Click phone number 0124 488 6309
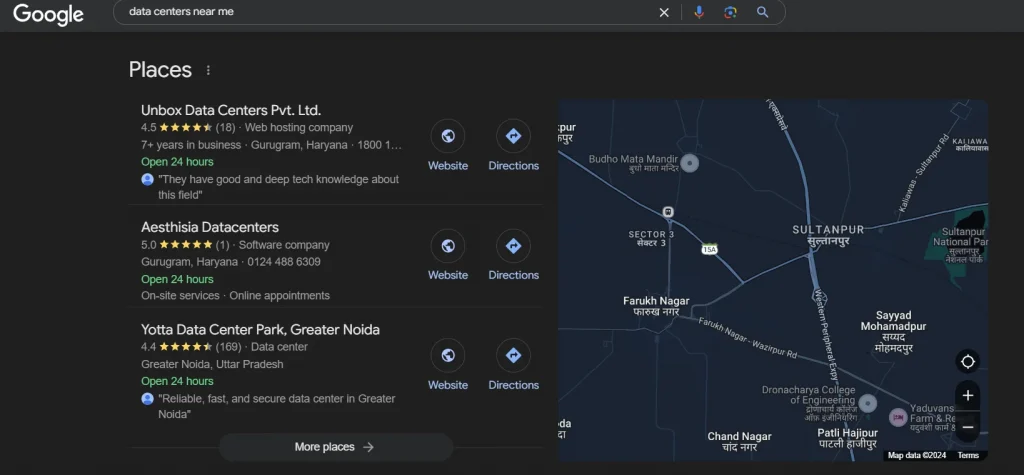The image size is (1024, 475). tap(284, 262)
